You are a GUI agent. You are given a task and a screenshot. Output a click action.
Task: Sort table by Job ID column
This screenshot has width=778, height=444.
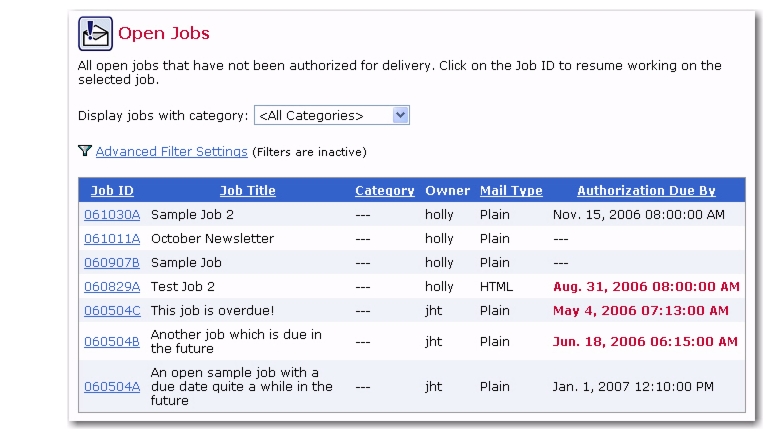(x=112, y=190)
